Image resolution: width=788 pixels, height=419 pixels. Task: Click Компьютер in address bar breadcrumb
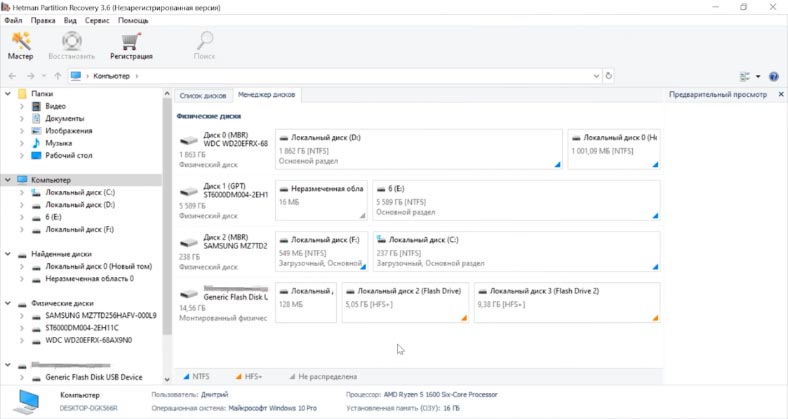[111, 76]
